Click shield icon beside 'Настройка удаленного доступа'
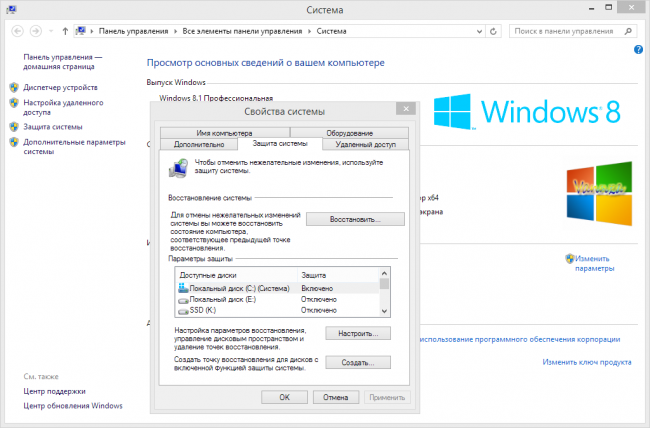The width and height of the screenshot is (650, 428). pos(14,102)
